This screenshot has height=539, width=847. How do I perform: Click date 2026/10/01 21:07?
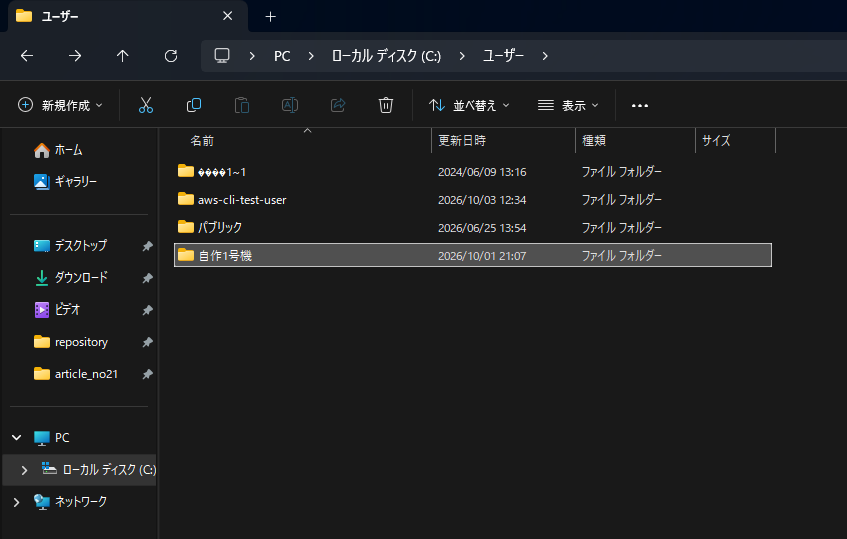(x=482, y=256)
